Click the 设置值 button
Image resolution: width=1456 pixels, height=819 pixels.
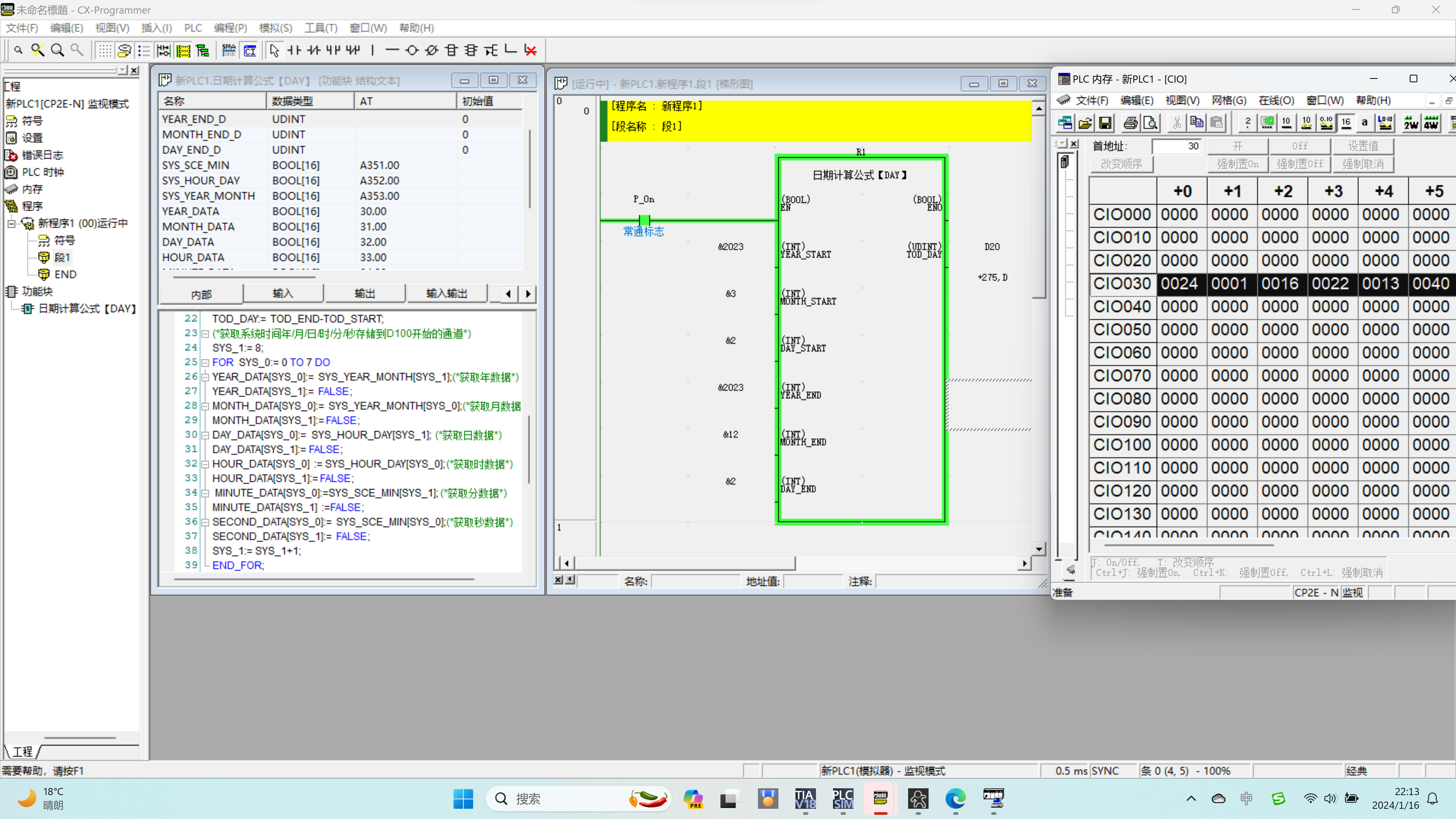tap(1363, 146)
